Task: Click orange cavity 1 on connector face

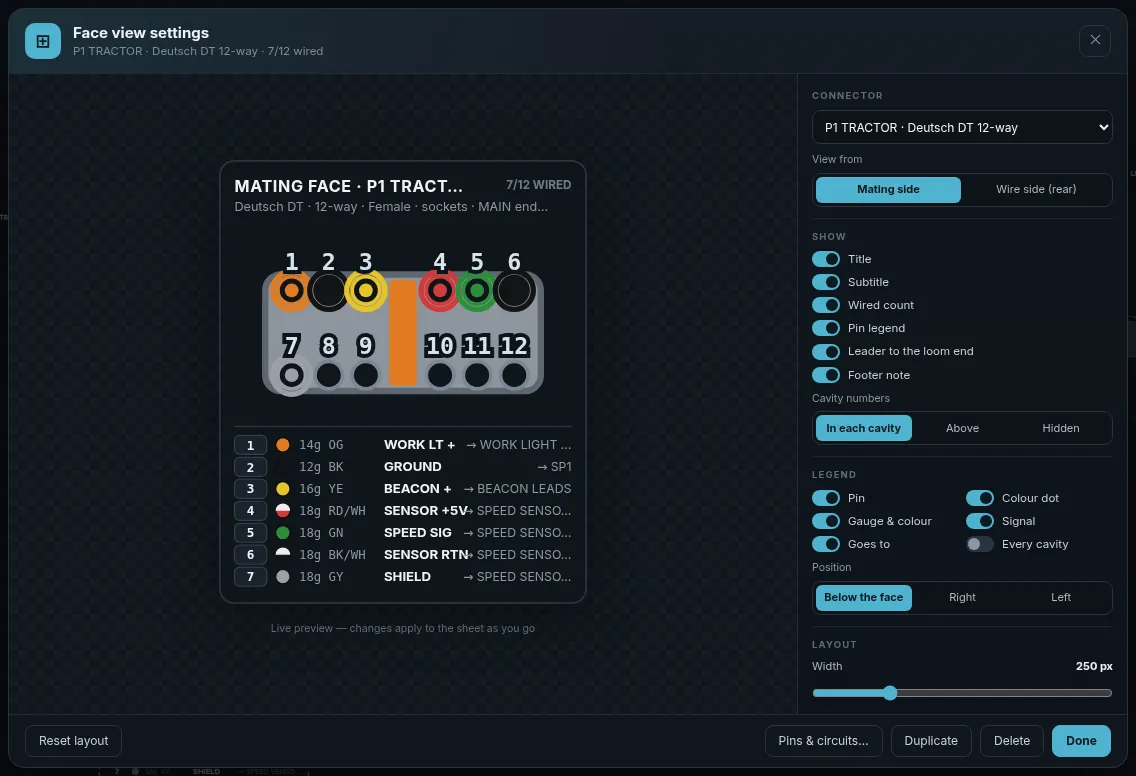Action: tap(291, 291)
